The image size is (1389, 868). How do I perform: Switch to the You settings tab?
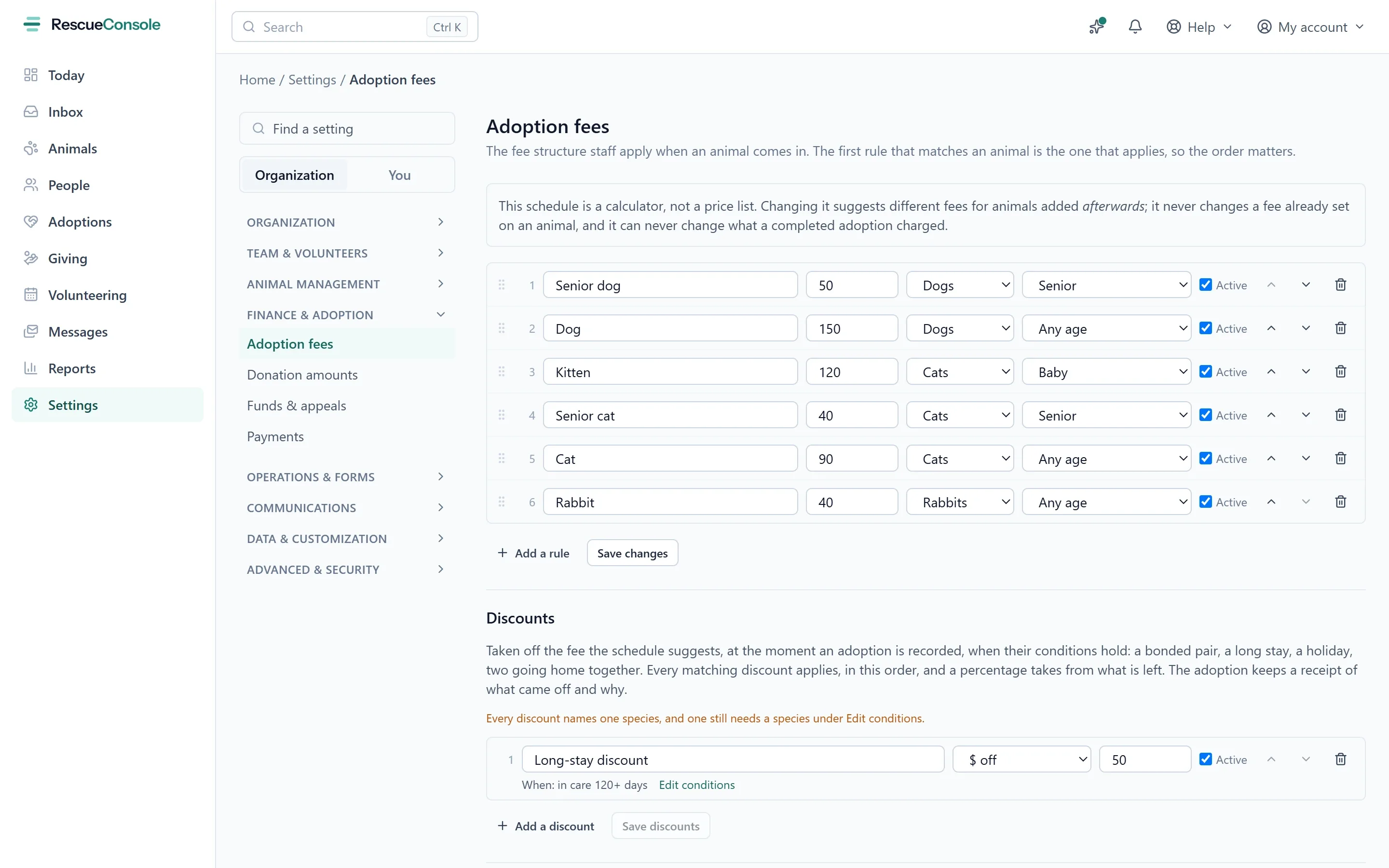click(399, 175)
